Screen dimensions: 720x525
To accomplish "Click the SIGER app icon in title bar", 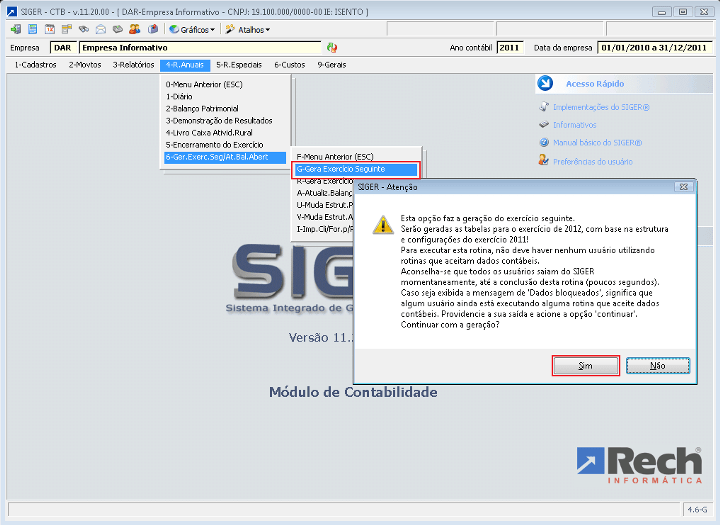I will [11, 11].
